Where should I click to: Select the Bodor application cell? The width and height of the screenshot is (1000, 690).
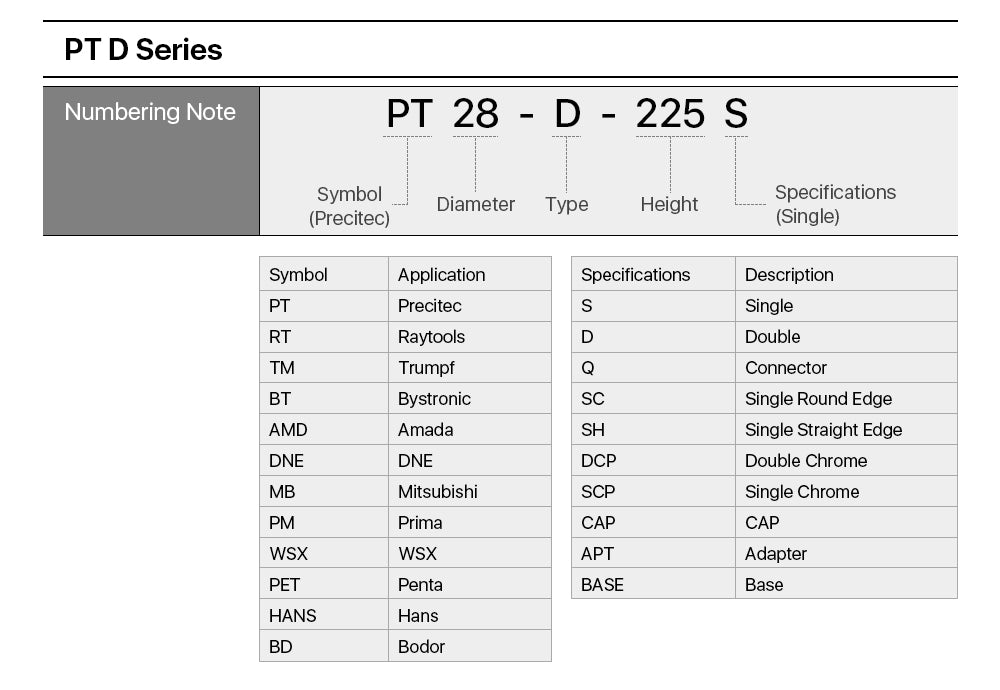click(x=421, y=647)
